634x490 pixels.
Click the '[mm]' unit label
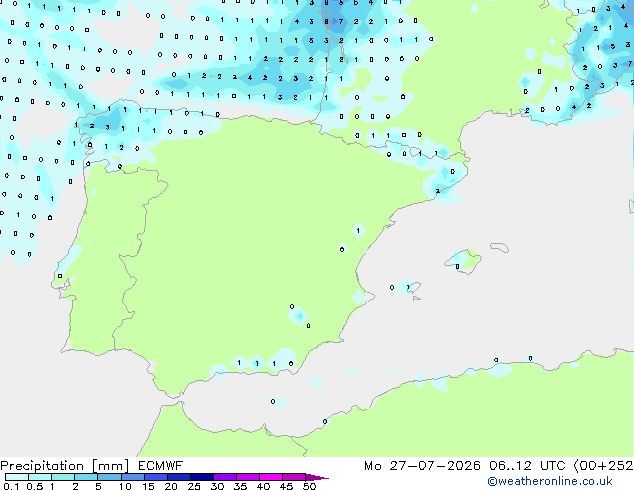(x=110, y=466)
